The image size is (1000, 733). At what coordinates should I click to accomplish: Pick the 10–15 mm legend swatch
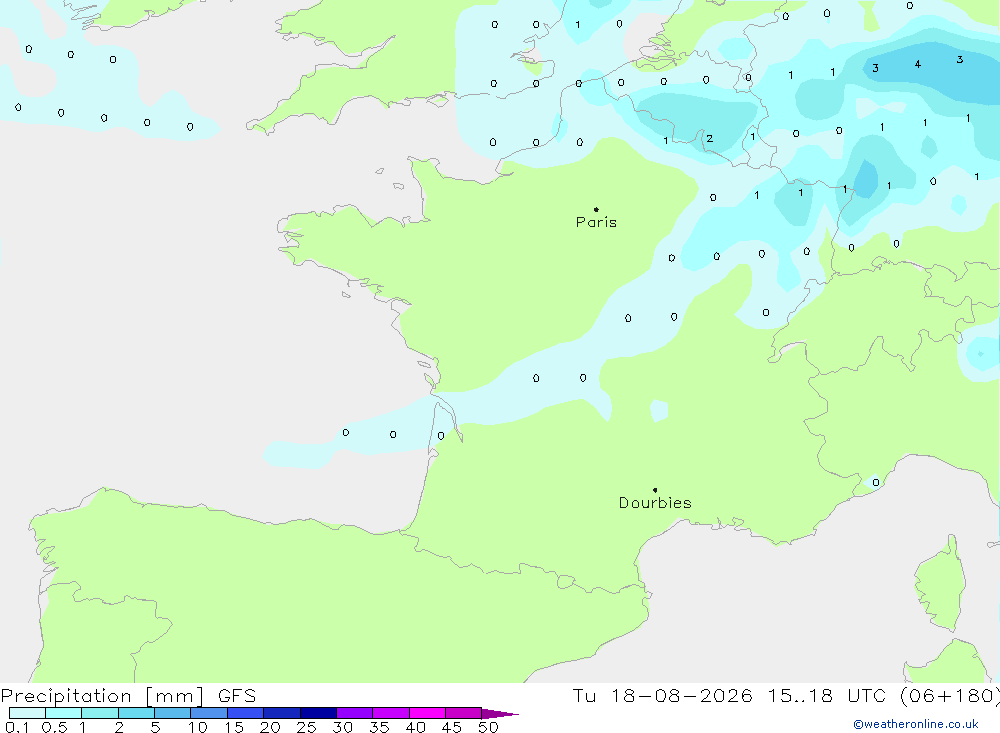209,713
